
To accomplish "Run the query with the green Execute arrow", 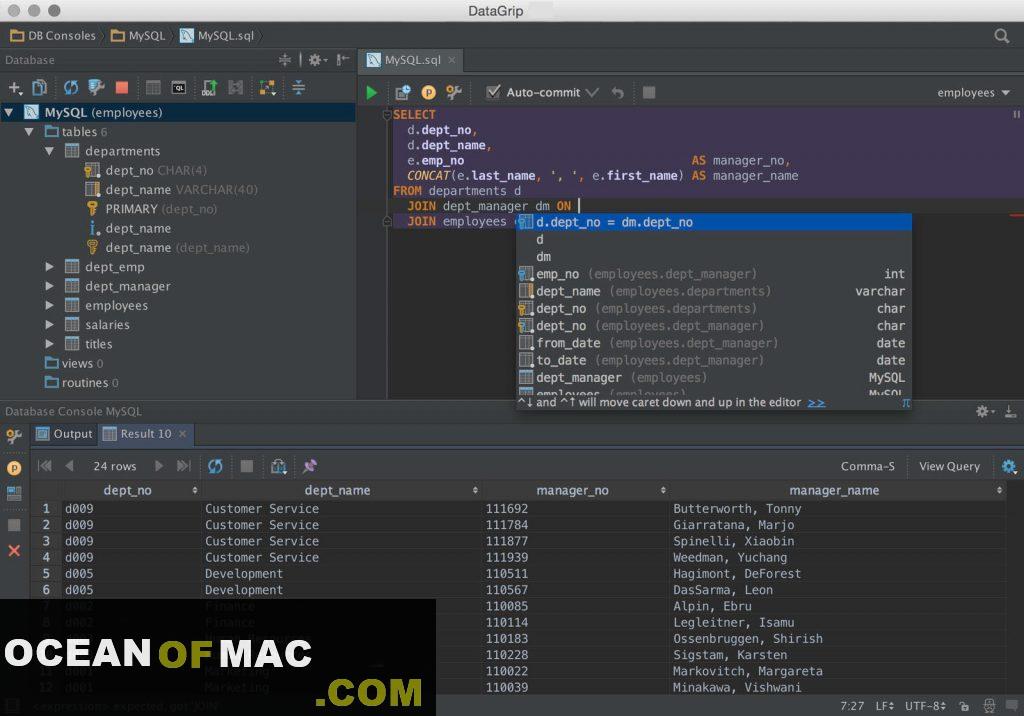I will 372,93.
